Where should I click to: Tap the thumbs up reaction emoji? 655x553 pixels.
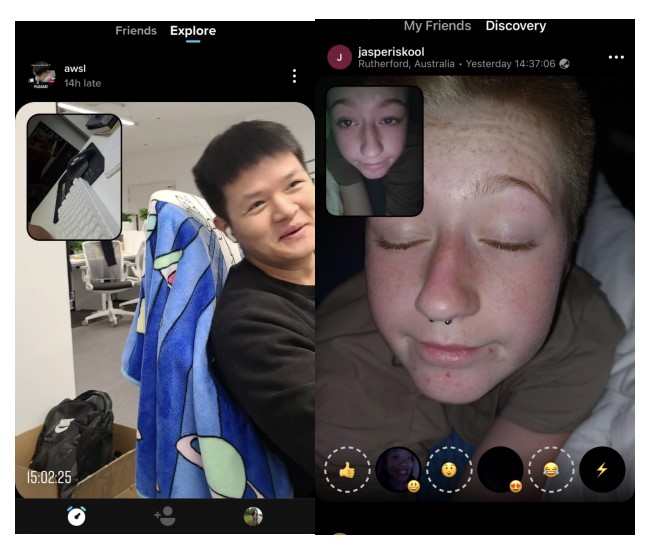pyautogui.click(x=347, y=470)
